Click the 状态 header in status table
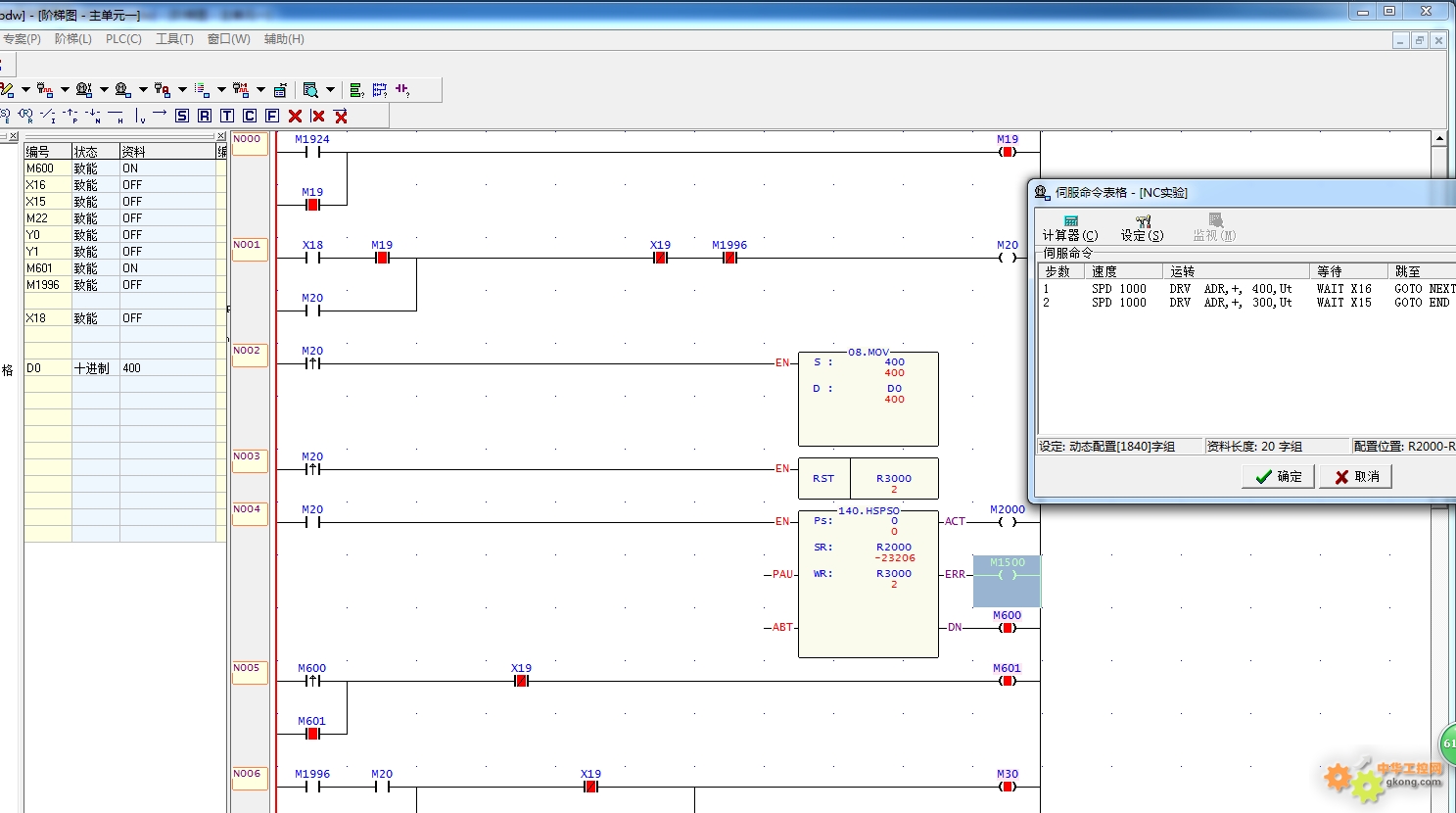1456x813 pixels. coord(96,152)
